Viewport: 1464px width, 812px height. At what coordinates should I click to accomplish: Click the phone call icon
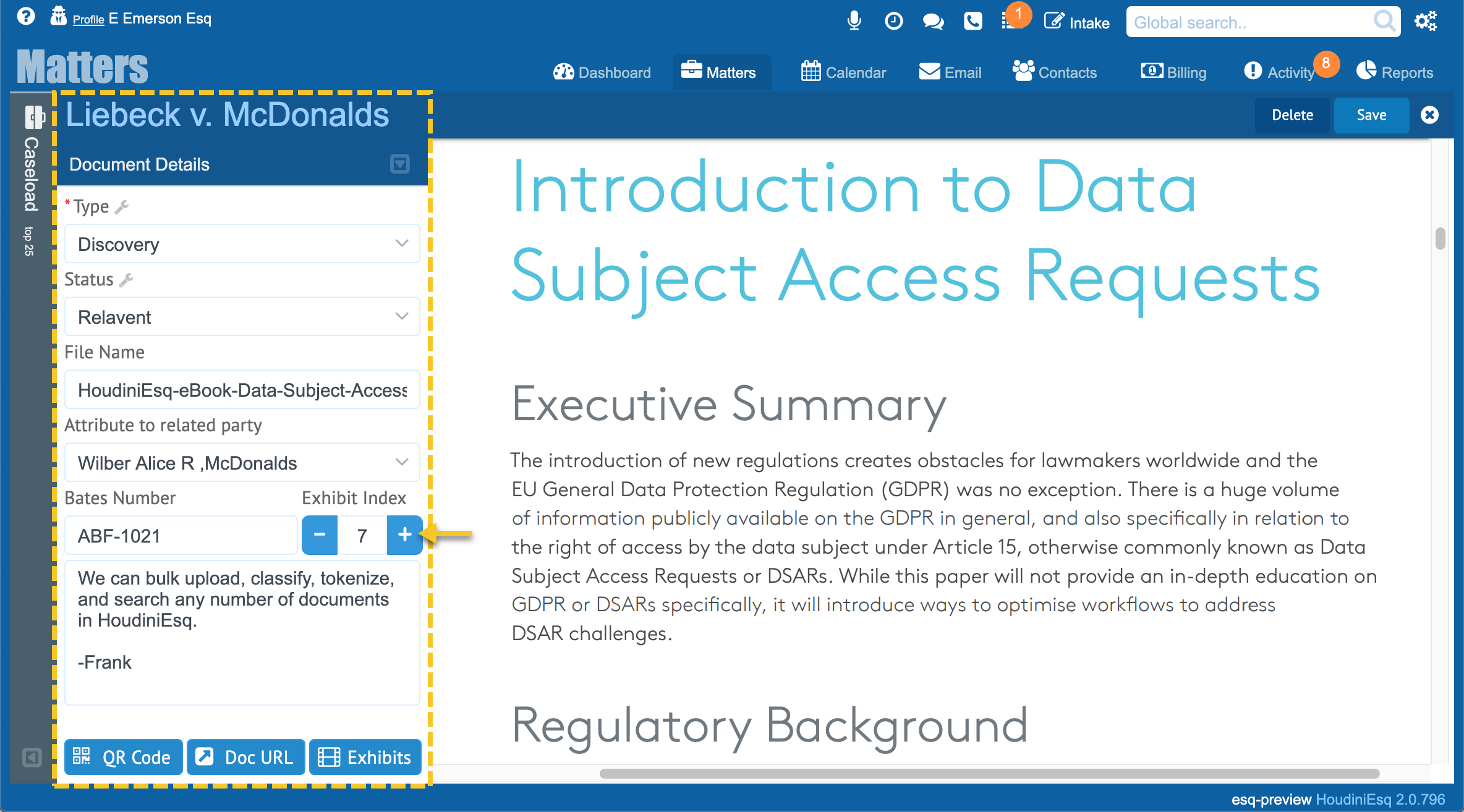pos(972,22)
